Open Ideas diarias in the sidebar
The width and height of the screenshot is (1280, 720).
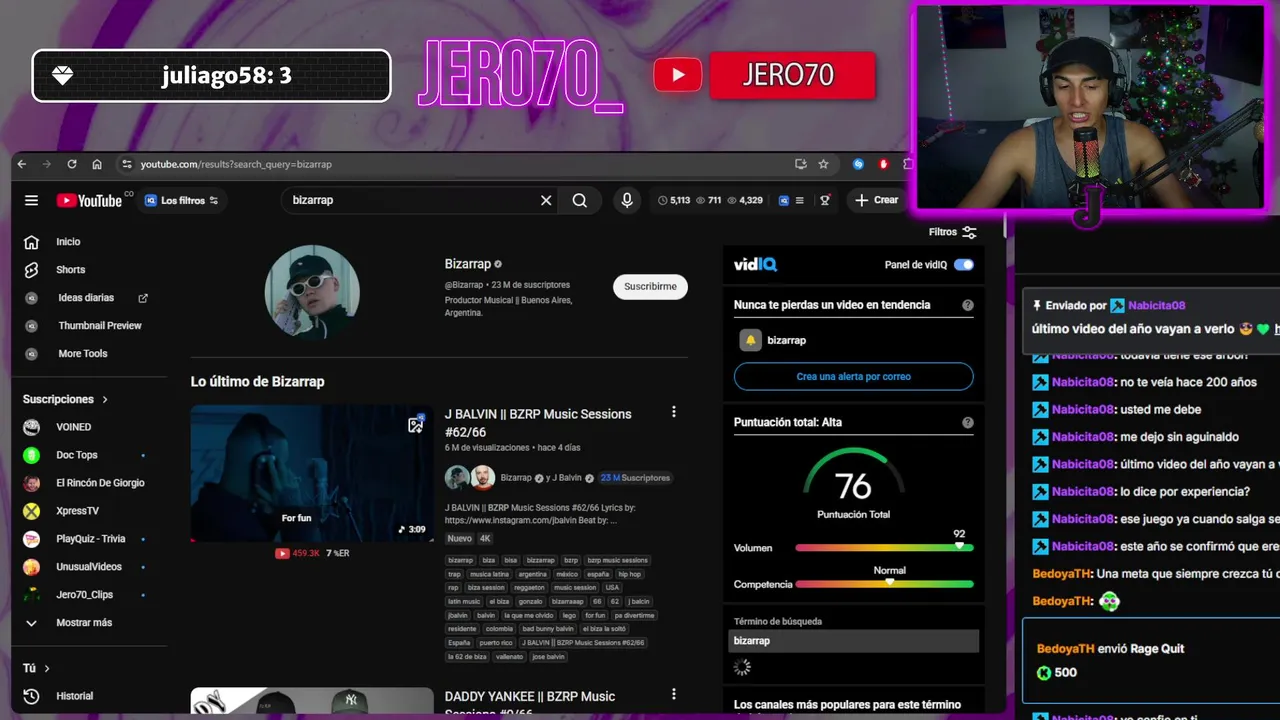(86, 298)
